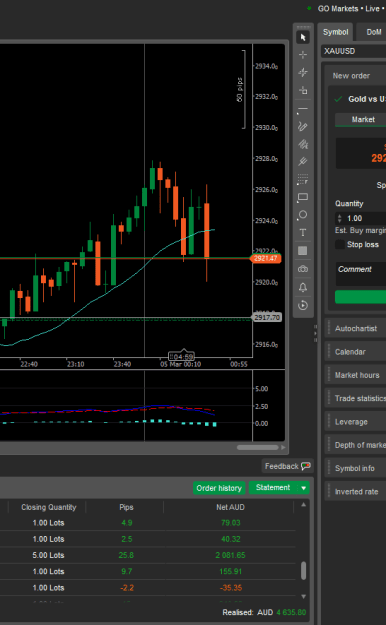Select the rectangle shape tool
The height and width of the screenshot is (625, 386).
point(303,197)
